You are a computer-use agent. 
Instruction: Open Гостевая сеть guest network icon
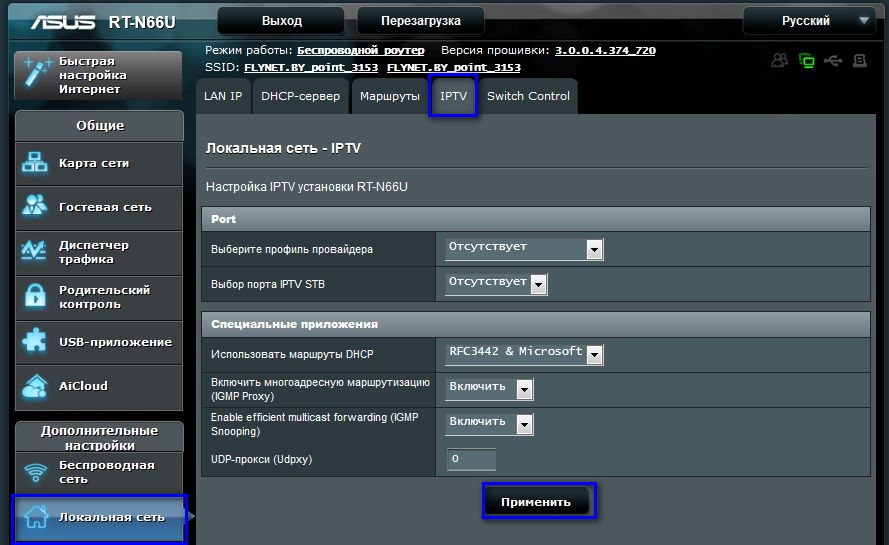click(x=35, y=206)
